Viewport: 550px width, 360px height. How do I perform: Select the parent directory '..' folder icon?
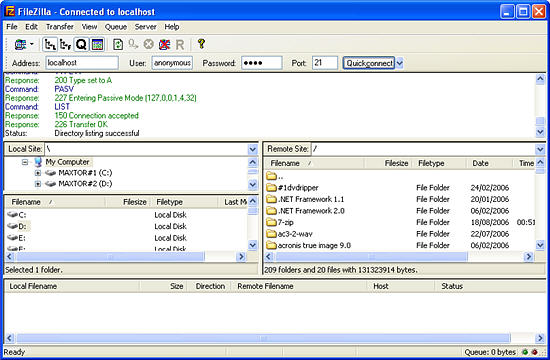point(271,176)
